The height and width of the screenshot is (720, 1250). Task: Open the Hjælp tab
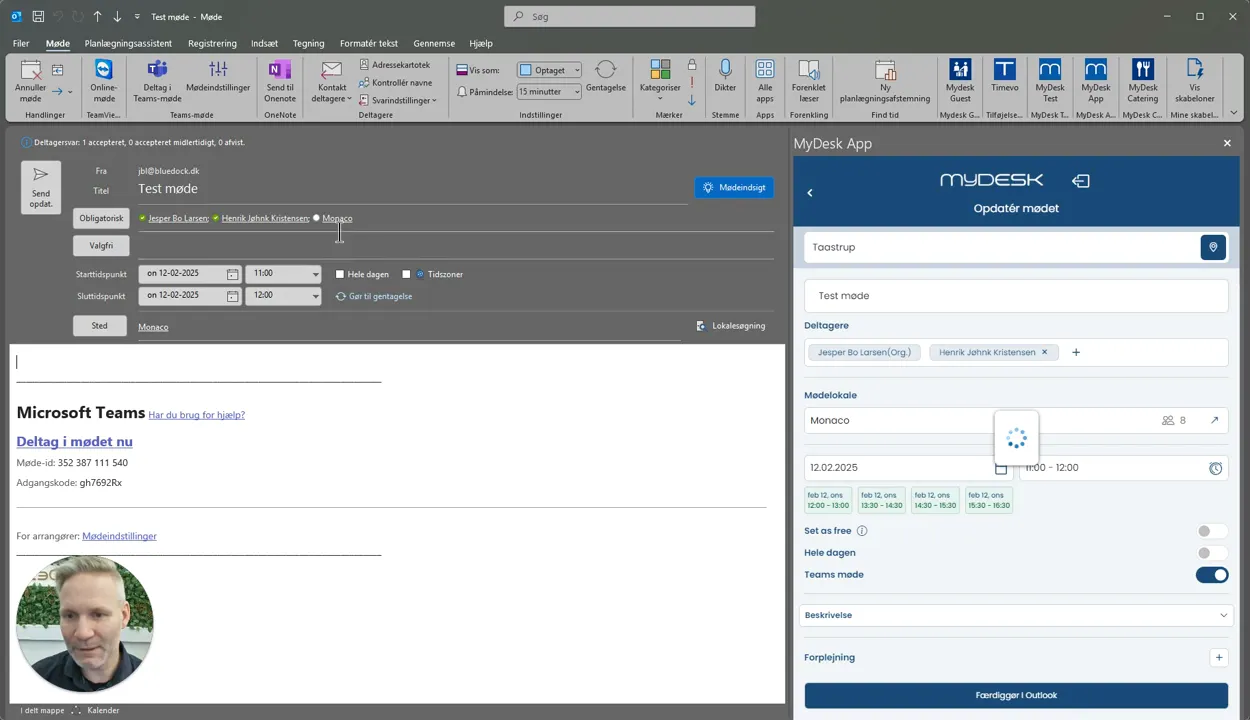481,43
